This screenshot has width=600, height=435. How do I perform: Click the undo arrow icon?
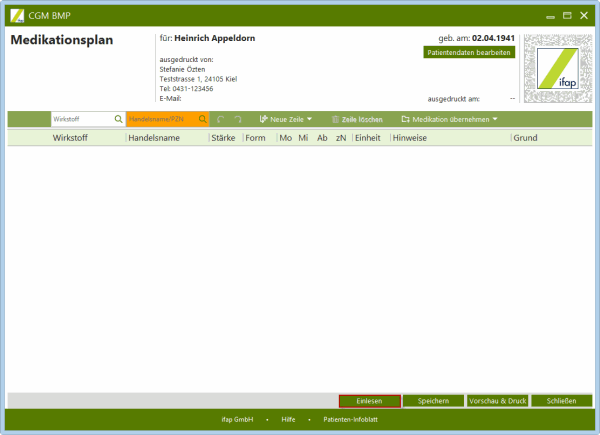(x=221, y=119)
